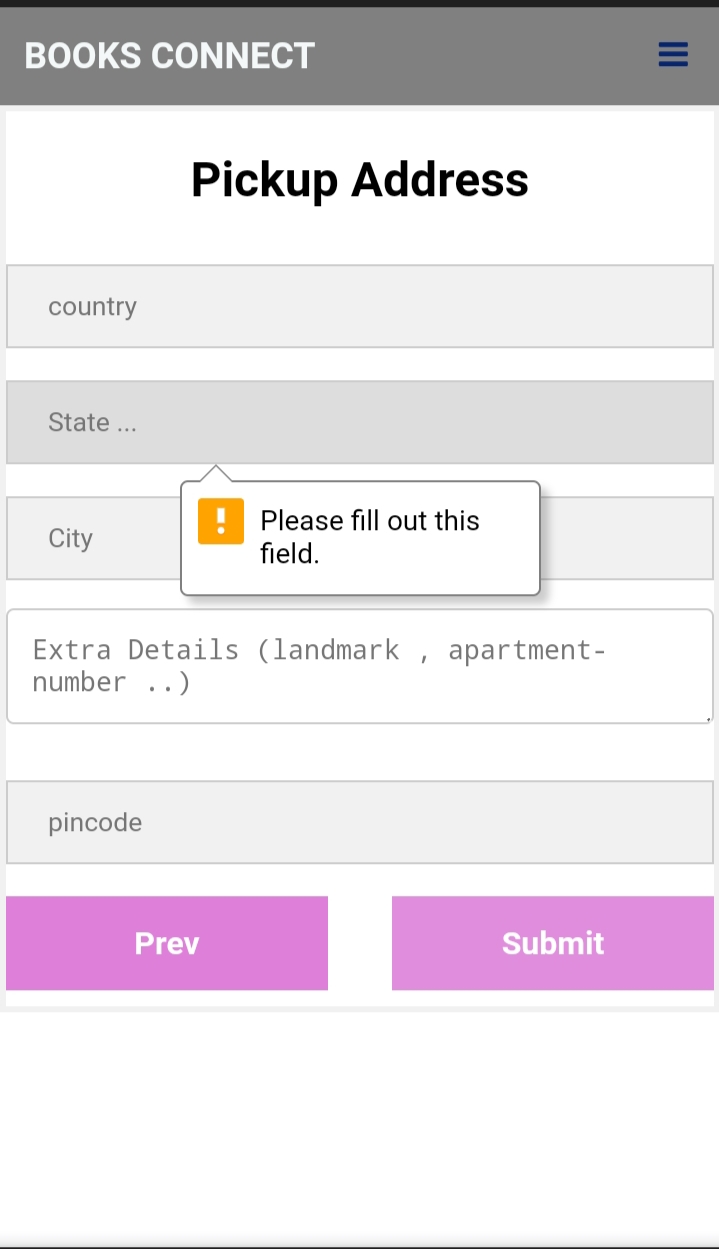719x1249 pixels.
Task: Click the pincode input field
Action: click(x=359, y=822)
